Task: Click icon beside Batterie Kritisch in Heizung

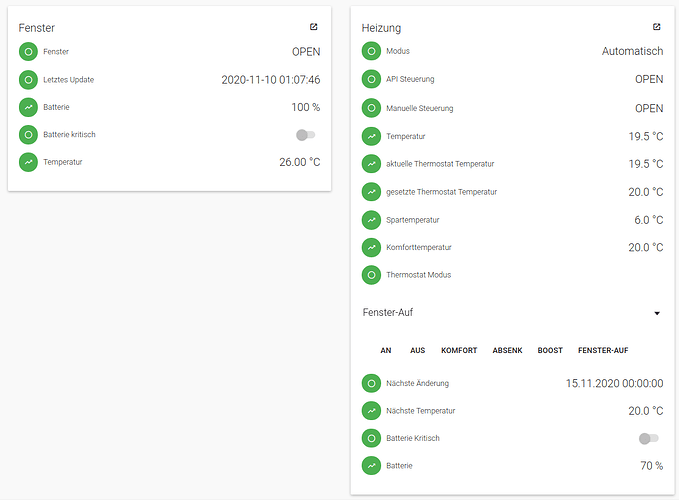Action: pyautogui.click(x=371, y=438)
